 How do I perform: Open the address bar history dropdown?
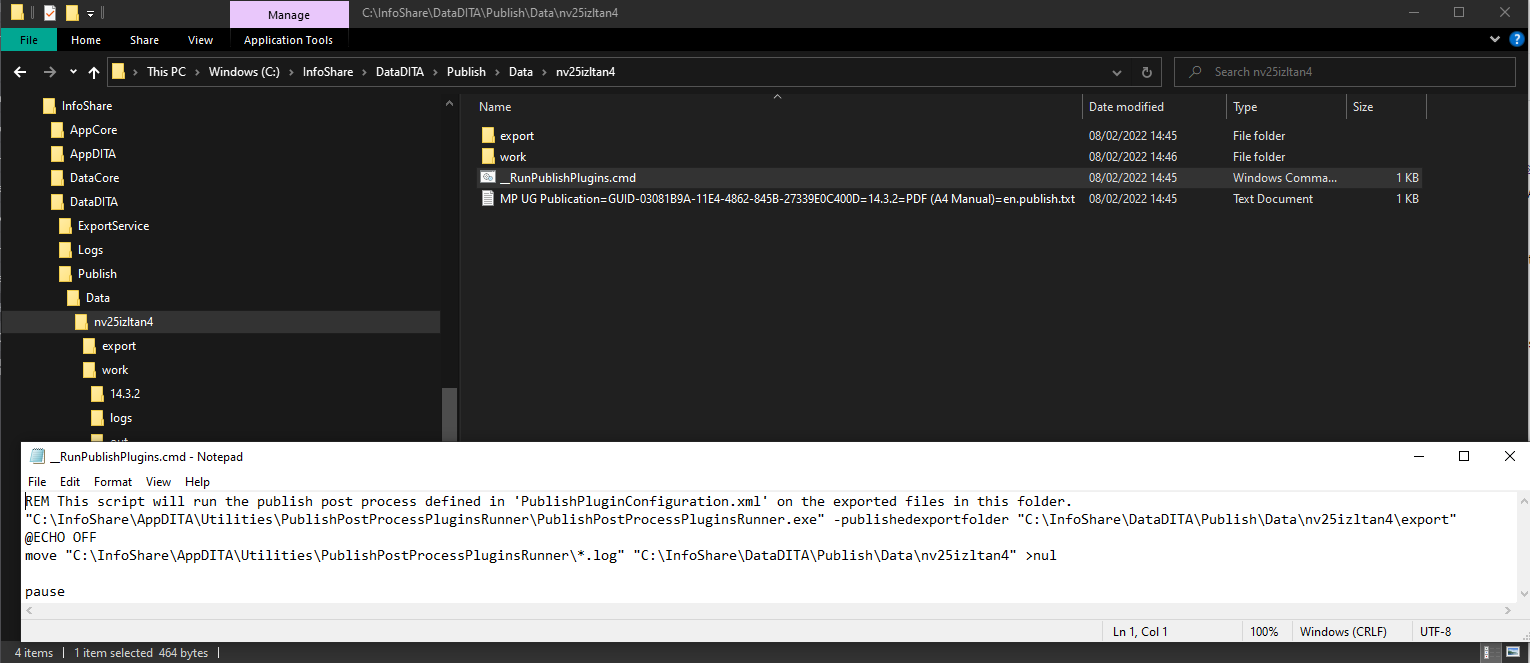click(1117, 71)
